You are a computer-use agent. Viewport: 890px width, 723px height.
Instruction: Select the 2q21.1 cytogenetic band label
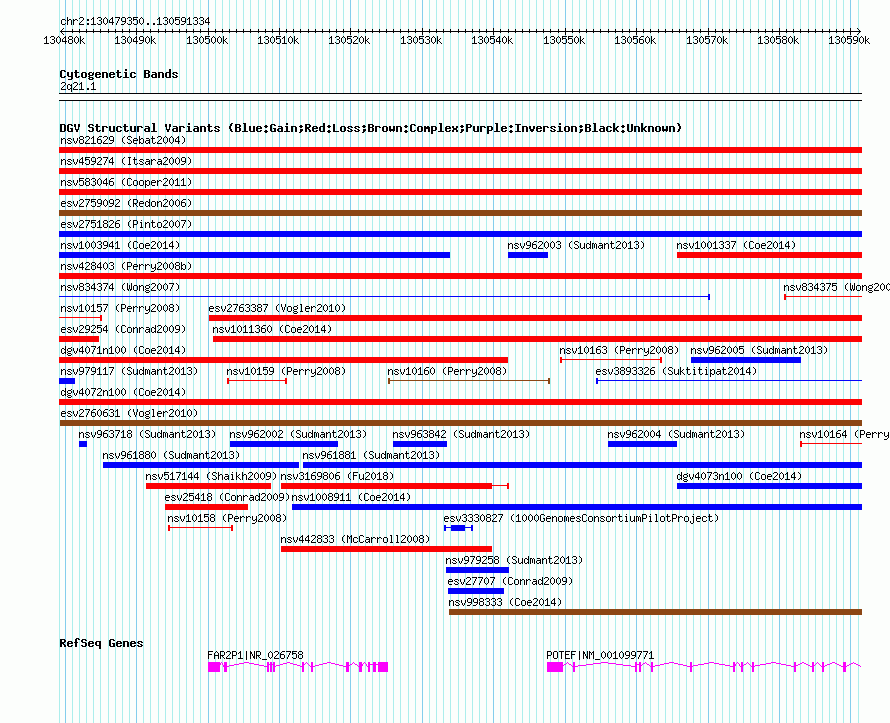[x=78, y=86]
